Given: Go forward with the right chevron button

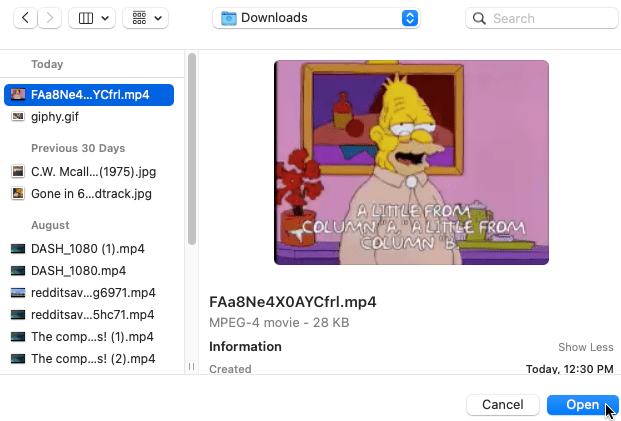Looking at the screenshot, I should point(50,18).
